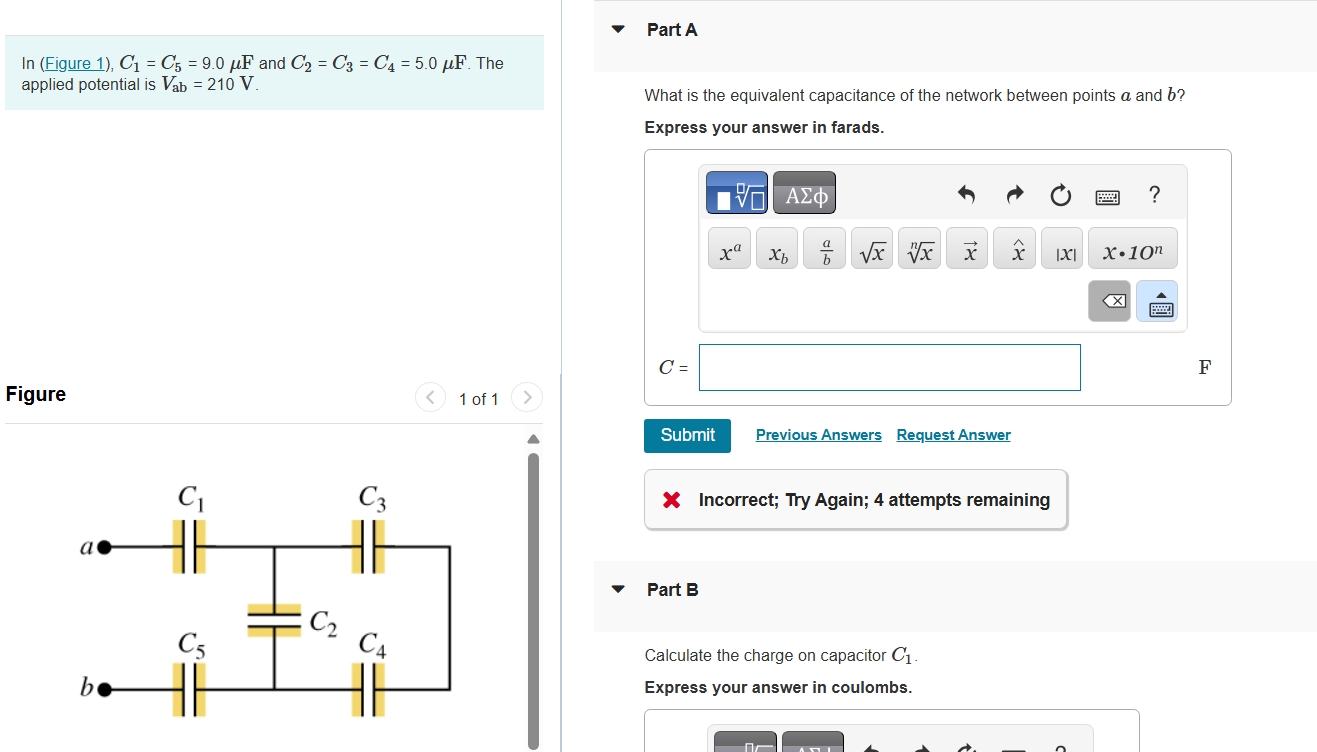
Task: Select the reset/clear circular arrow icon
Action: pyautogui.click(x=1060, y=196)
